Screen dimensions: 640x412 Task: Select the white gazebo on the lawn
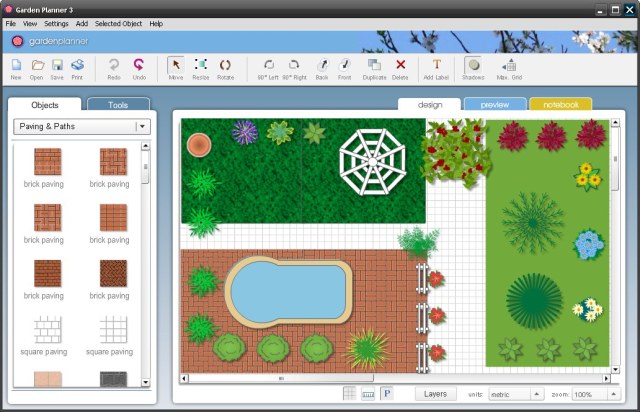(373, 162)
